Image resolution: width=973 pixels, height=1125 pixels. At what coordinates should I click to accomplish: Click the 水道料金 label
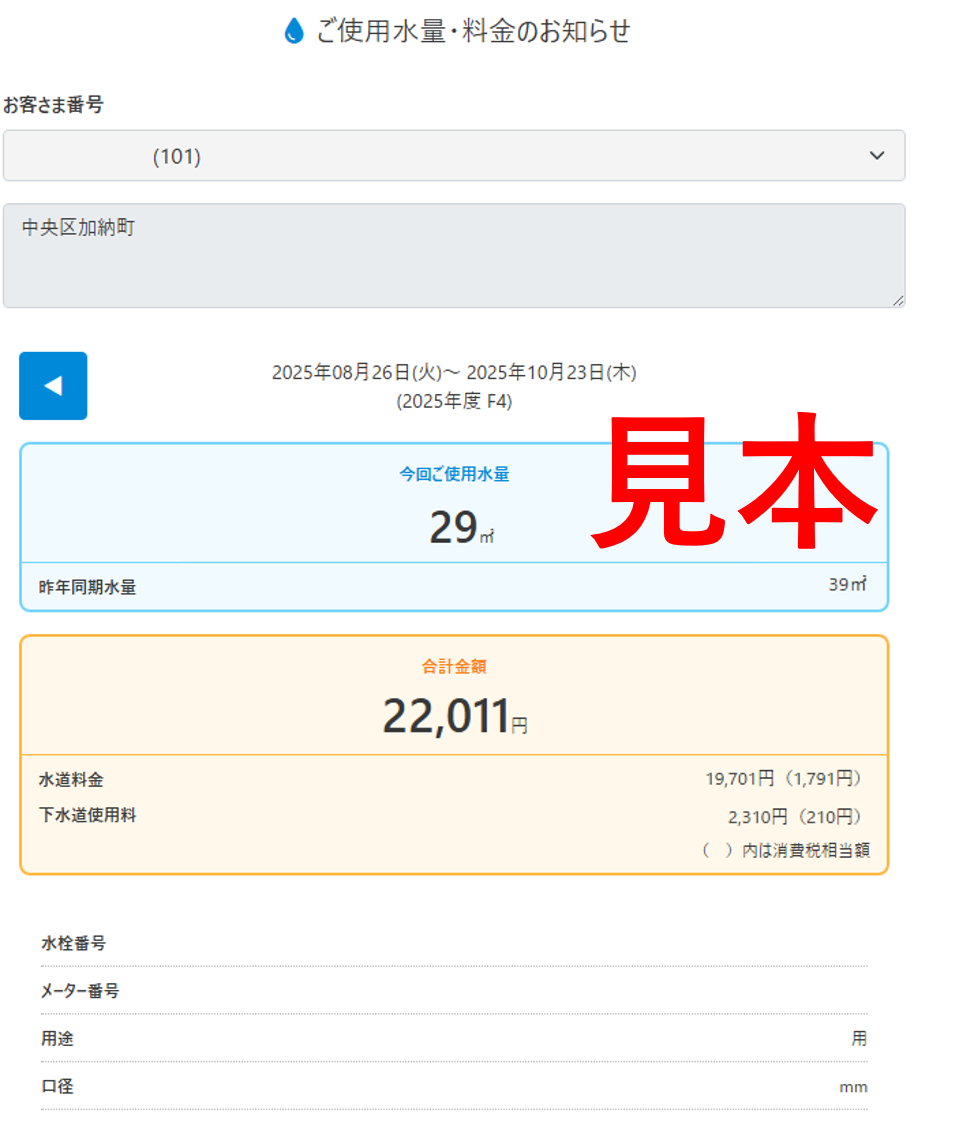click(71, 779)
